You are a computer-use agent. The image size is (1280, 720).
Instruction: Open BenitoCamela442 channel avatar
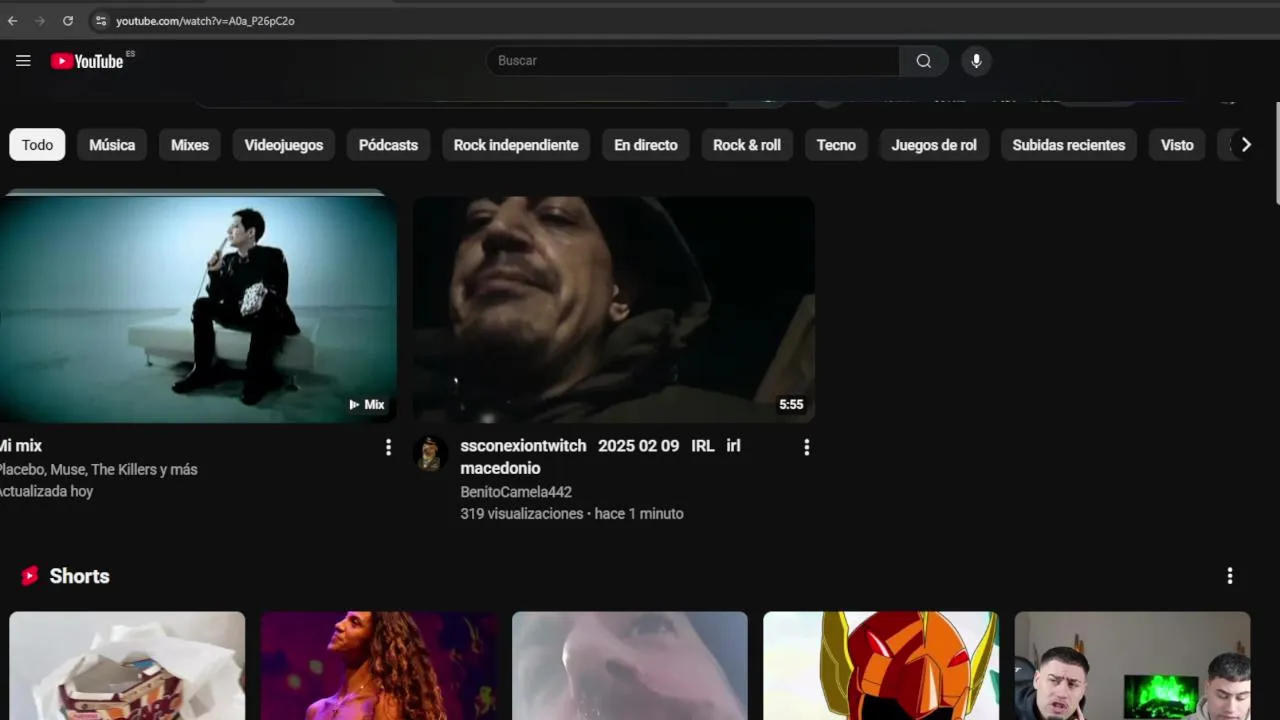[431, 453]
